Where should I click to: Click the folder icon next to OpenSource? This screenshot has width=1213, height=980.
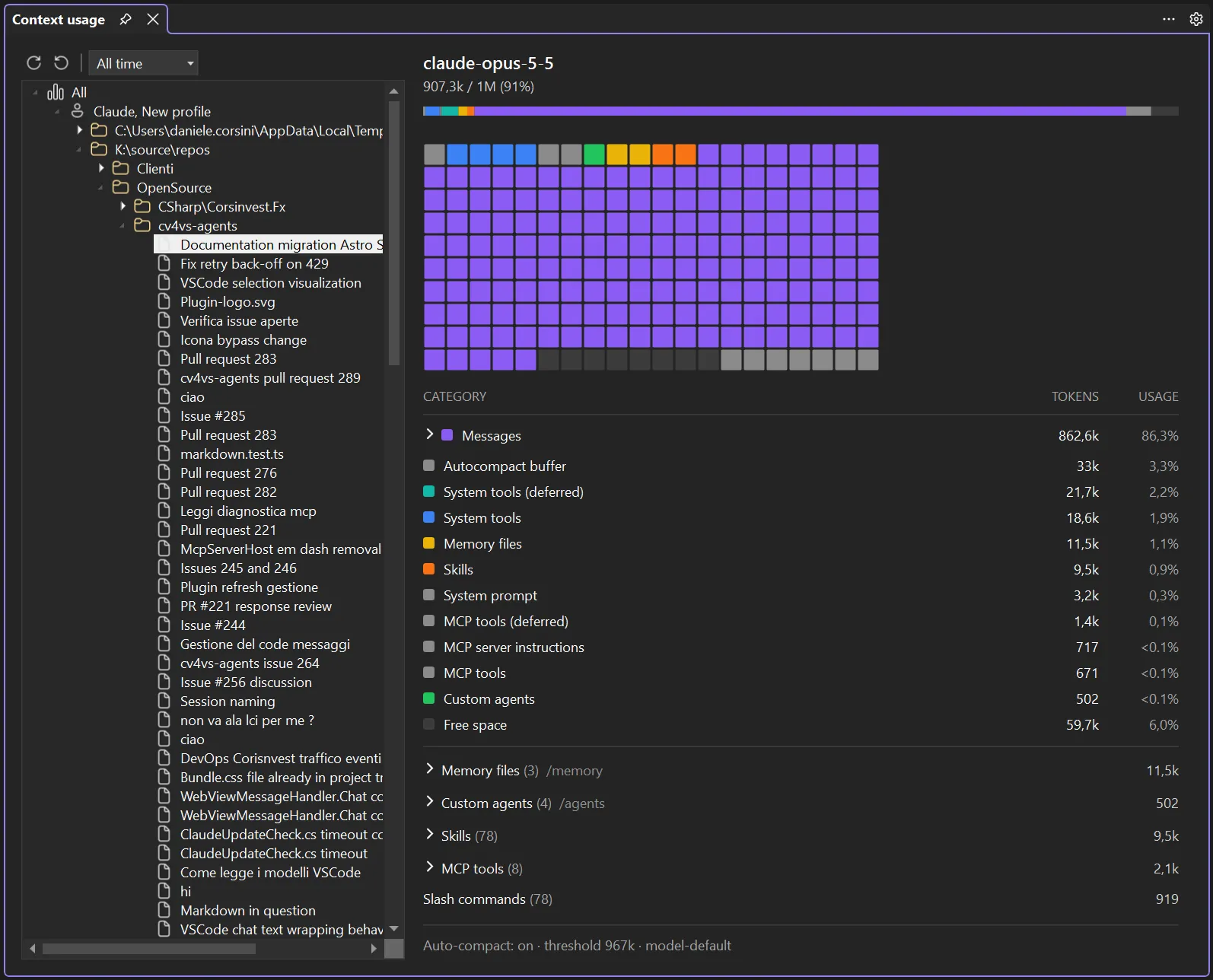(x=120, y=187)
